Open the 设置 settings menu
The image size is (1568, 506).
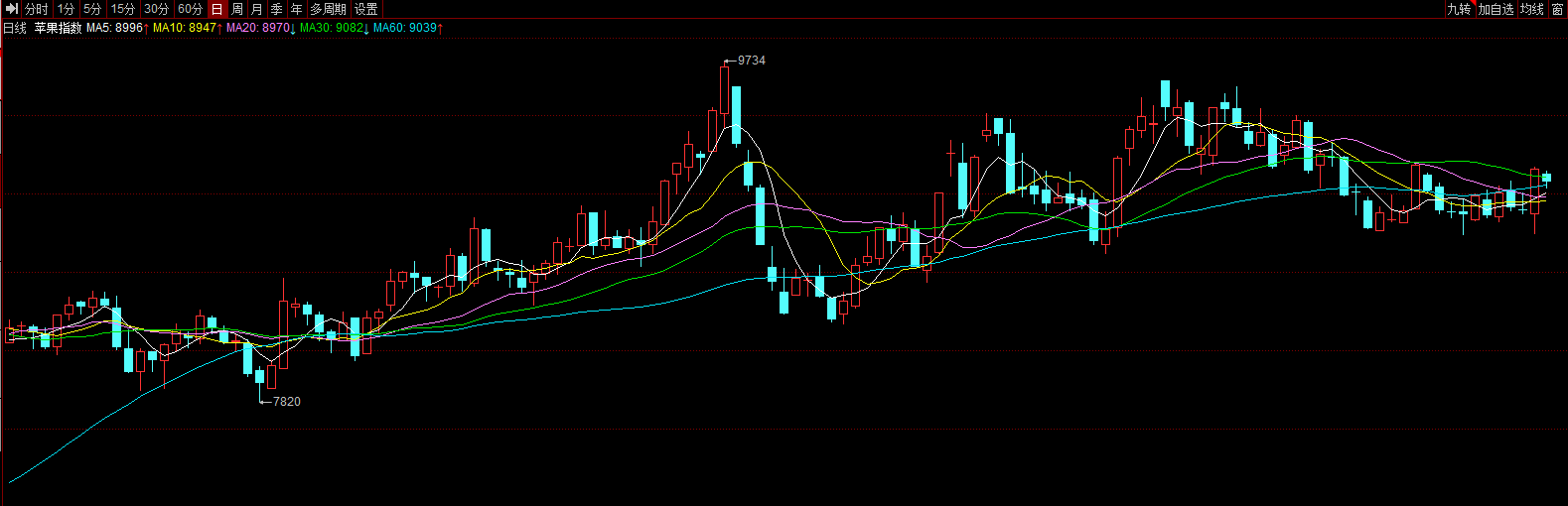[365, 9]
